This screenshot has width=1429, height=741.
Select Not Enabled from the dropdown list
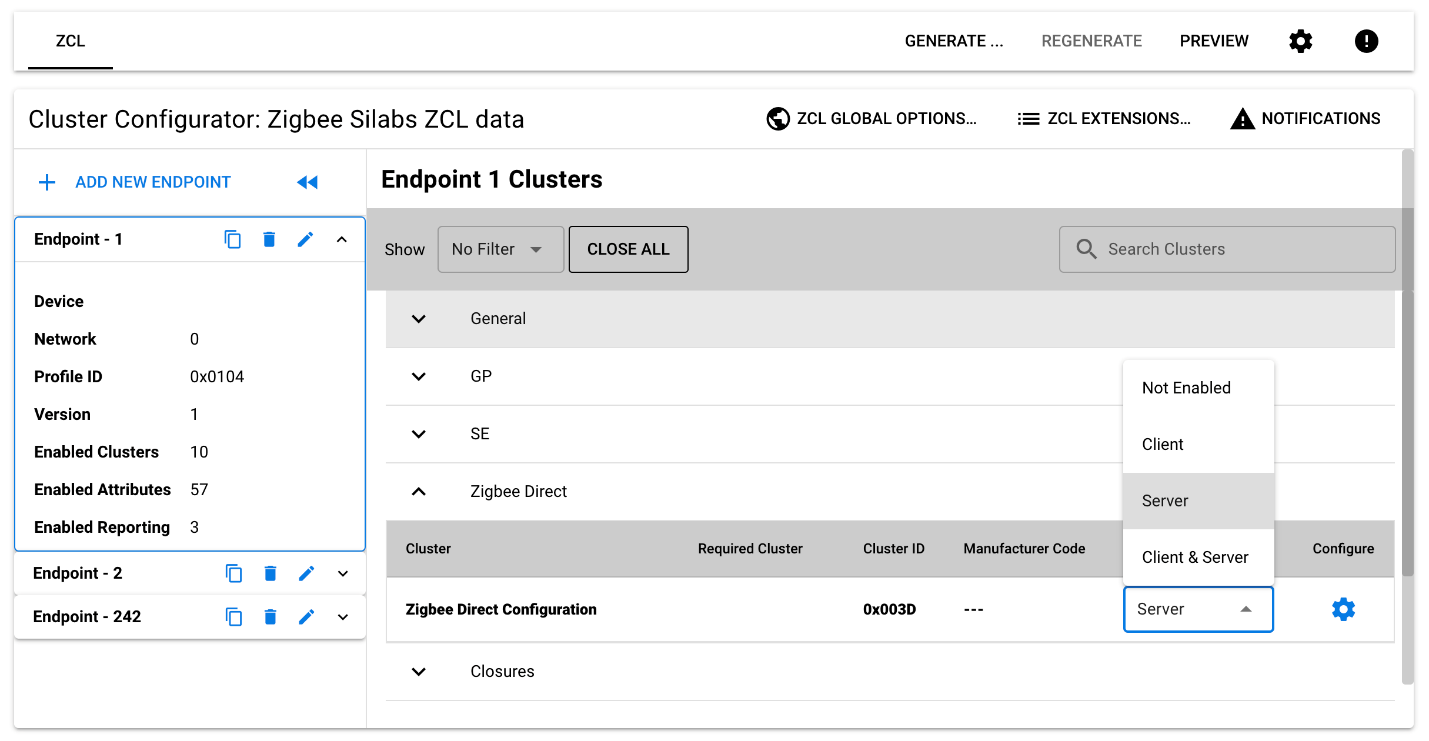tap(1186, 388)
